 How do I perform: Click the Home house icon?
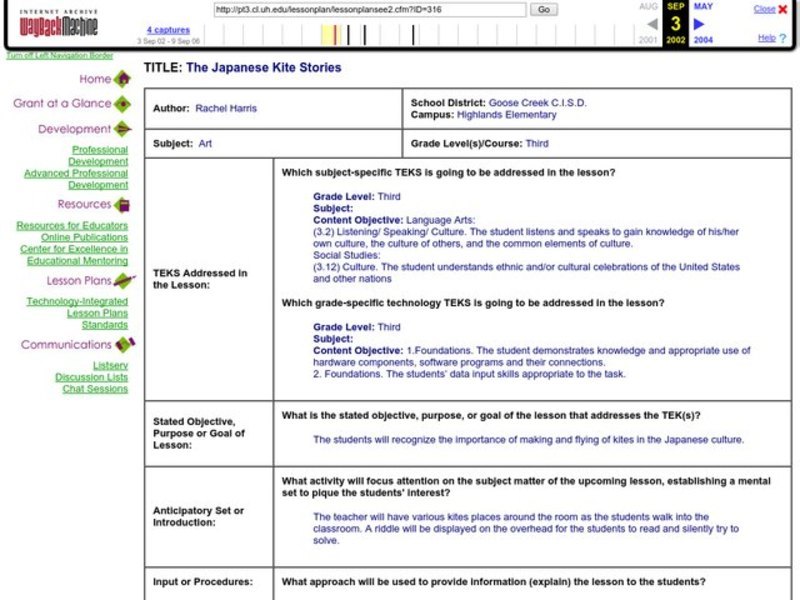122,79
